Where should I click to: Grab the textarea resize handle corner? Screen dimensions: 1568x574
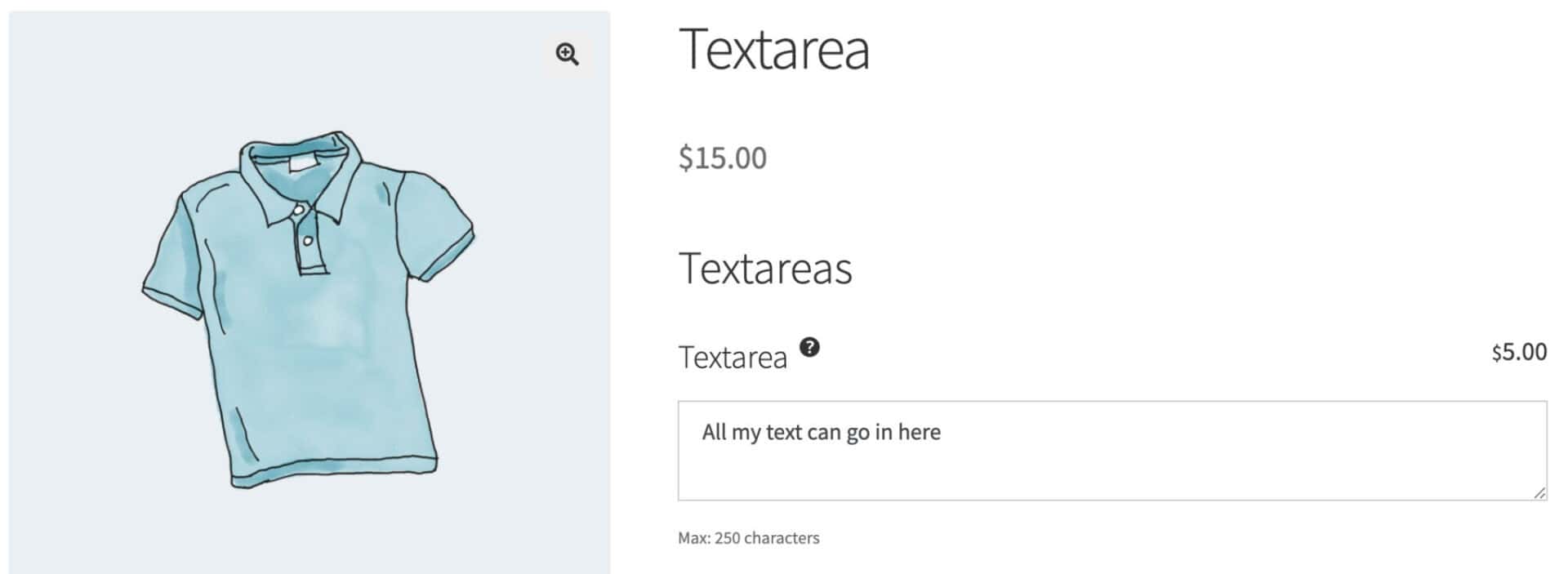[1540, 494]
